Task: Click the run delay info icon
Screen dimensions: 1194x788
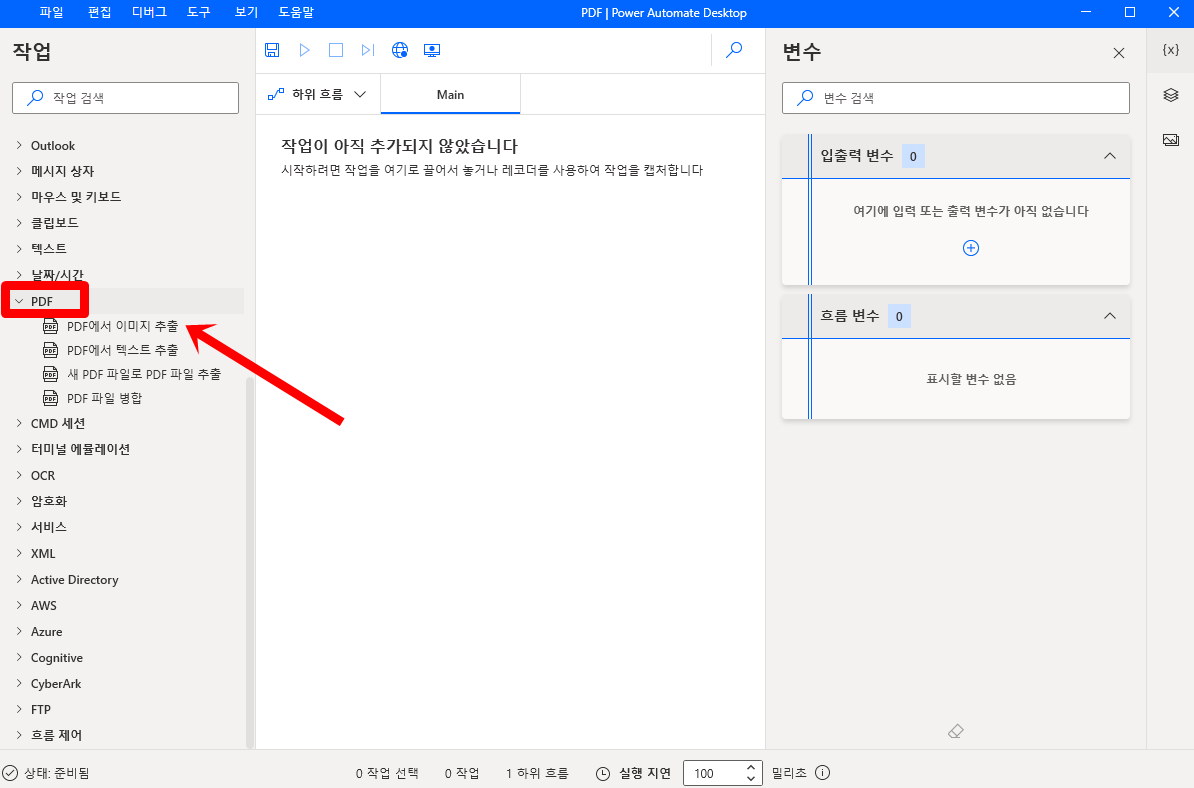Action: pos(822,772)
